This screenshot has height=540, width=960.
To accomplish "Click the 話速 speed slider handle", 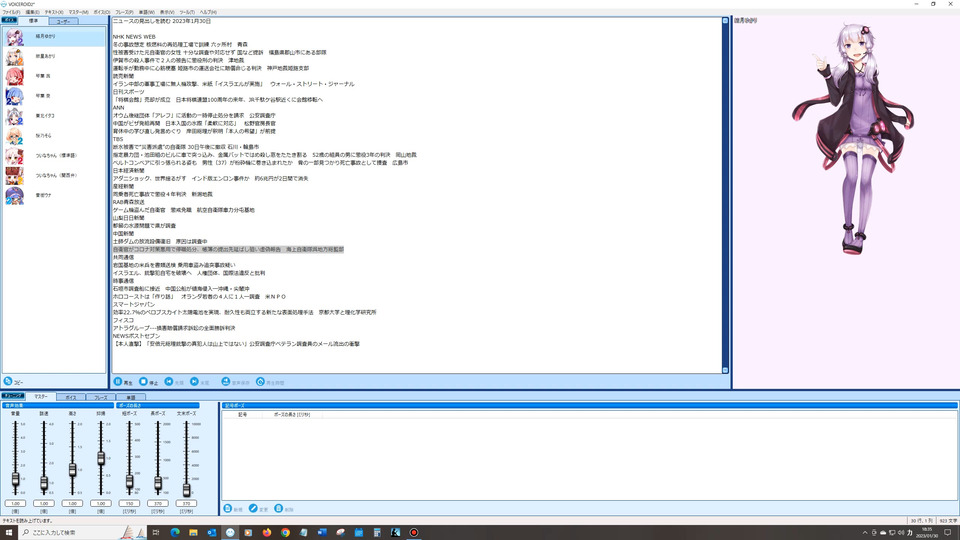I will point(44,483).
